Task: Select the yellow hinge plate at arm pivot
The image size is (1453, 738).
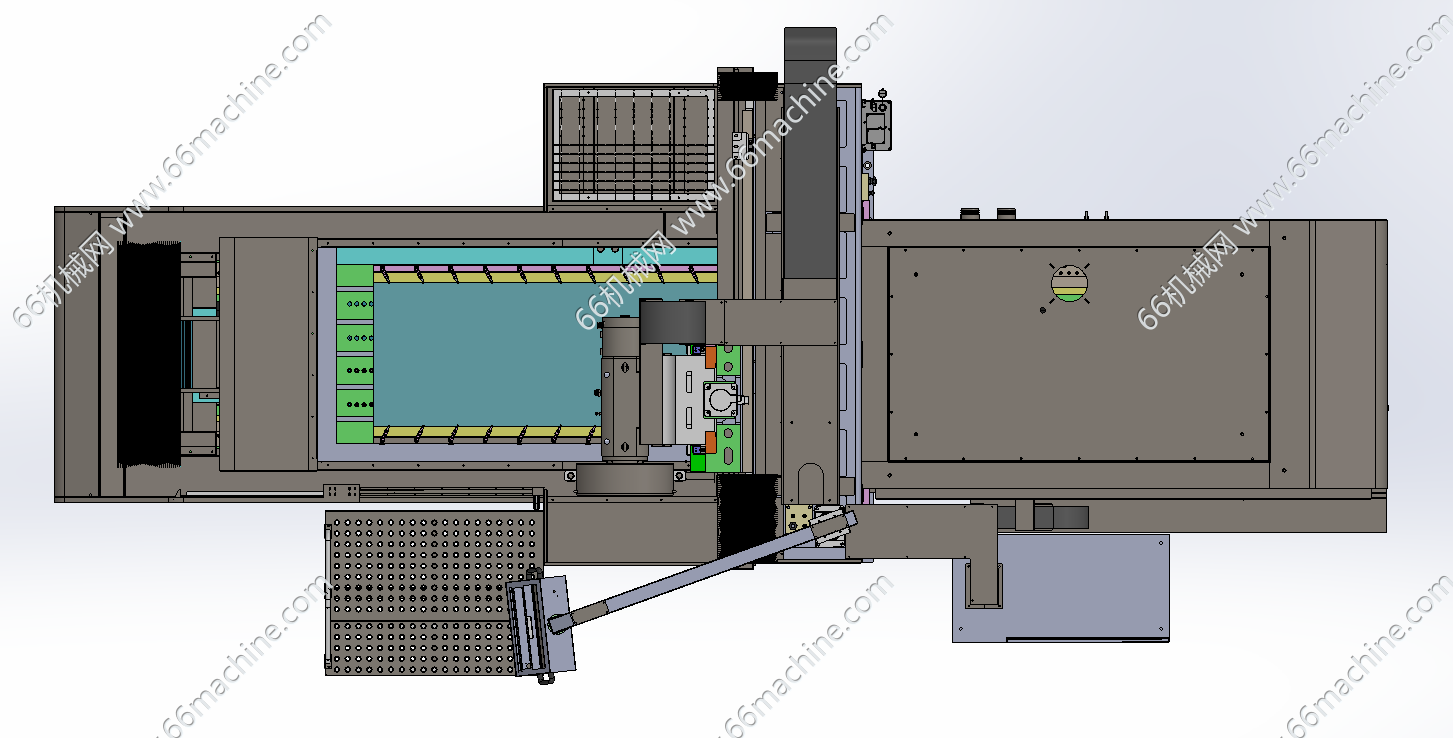Action: click(x=800, y=518)
